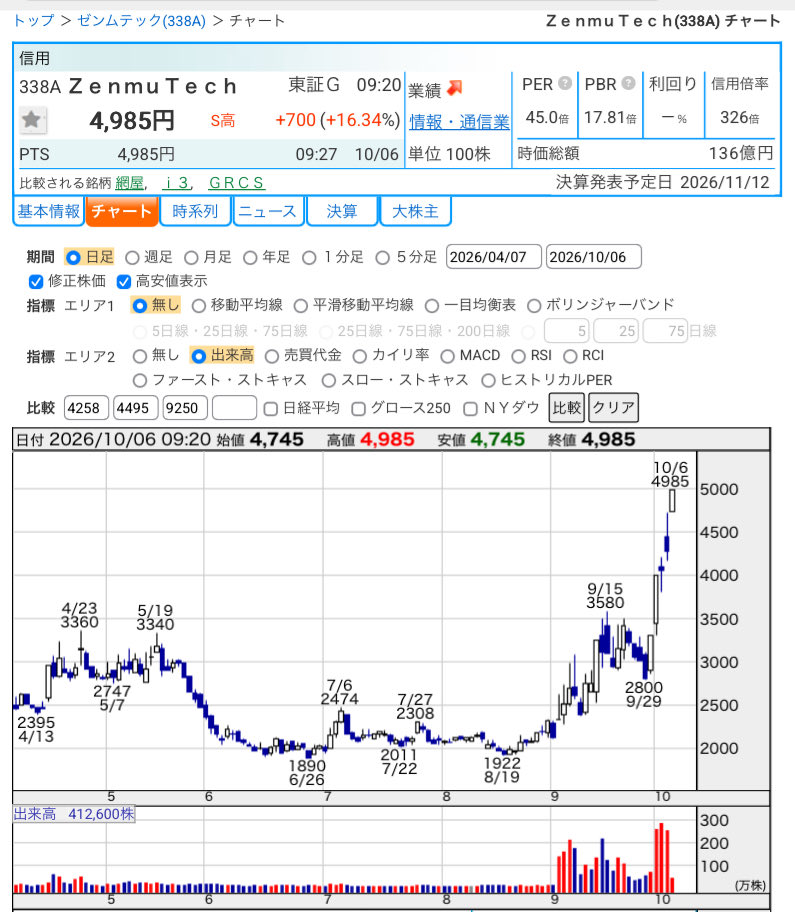
Task: Add stock to favorites with star icon
Action: pyautogui.click(x=32, y=120)
